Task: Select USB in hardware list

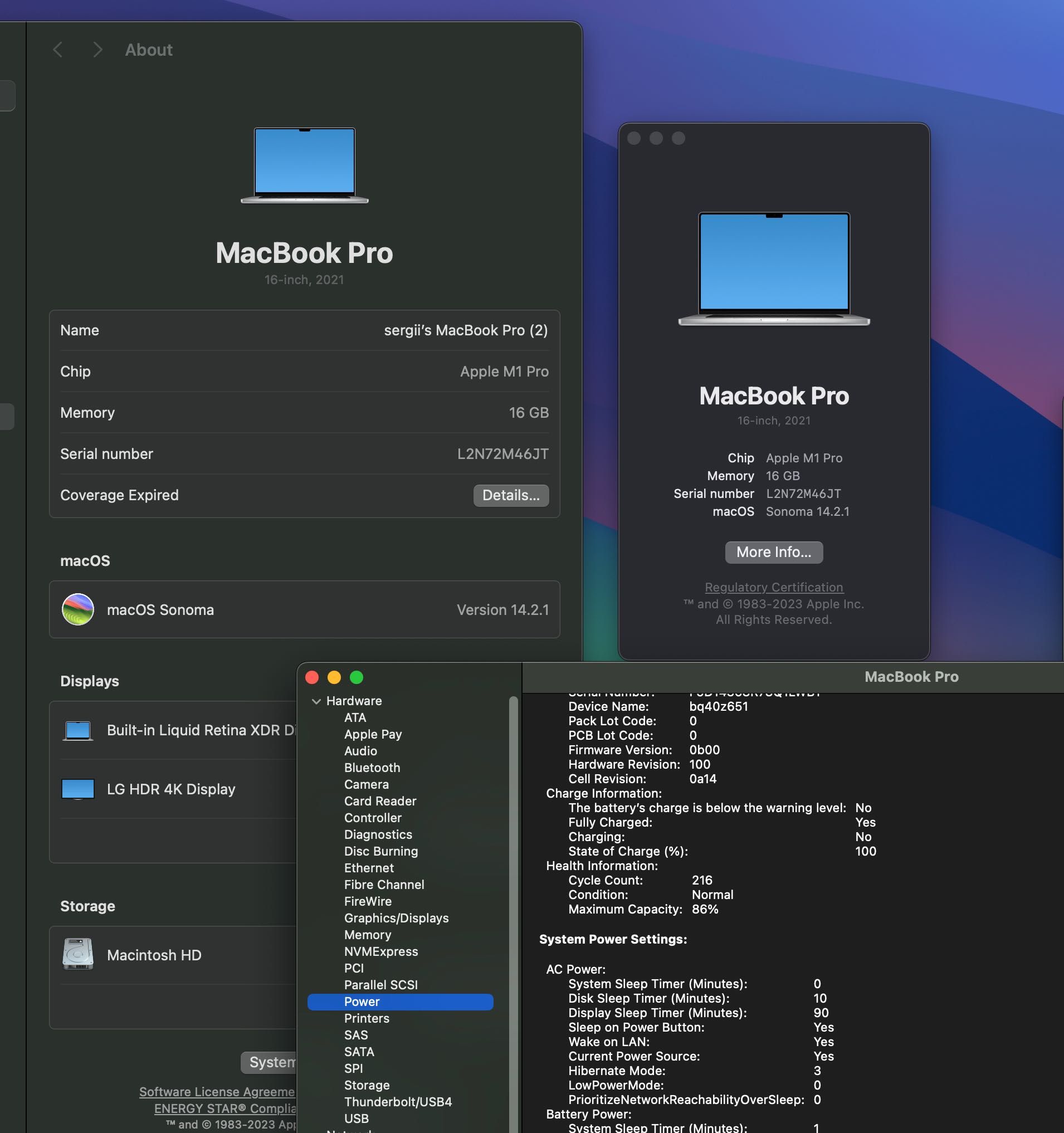Action: coord(356,1119)
